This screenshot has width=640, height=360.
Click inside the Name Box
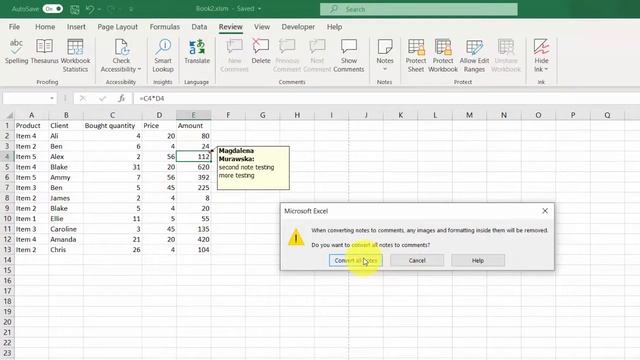(25, 98)
